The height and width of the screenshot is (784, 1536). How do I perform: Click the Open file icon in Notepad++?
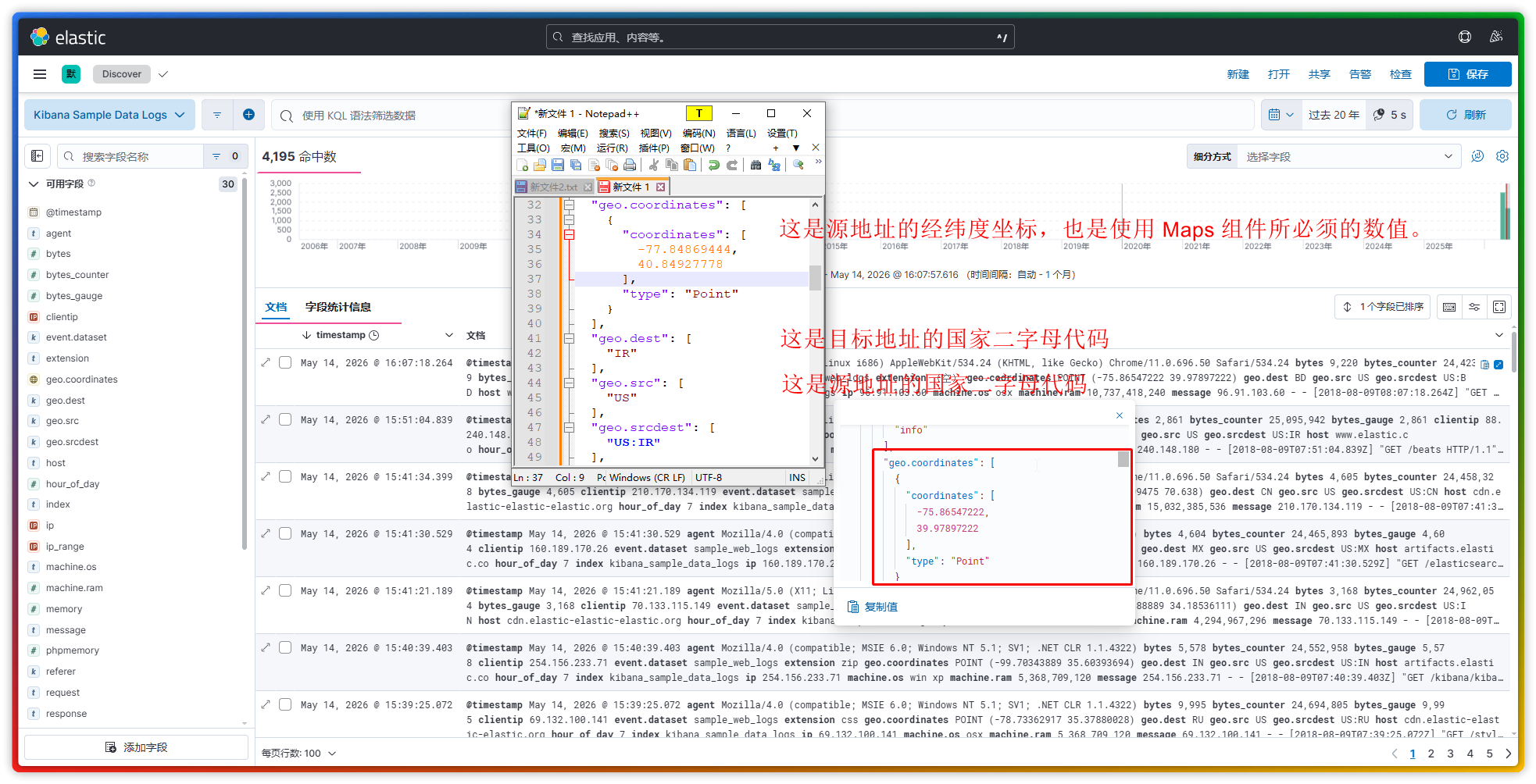click(x=540, y=165)
